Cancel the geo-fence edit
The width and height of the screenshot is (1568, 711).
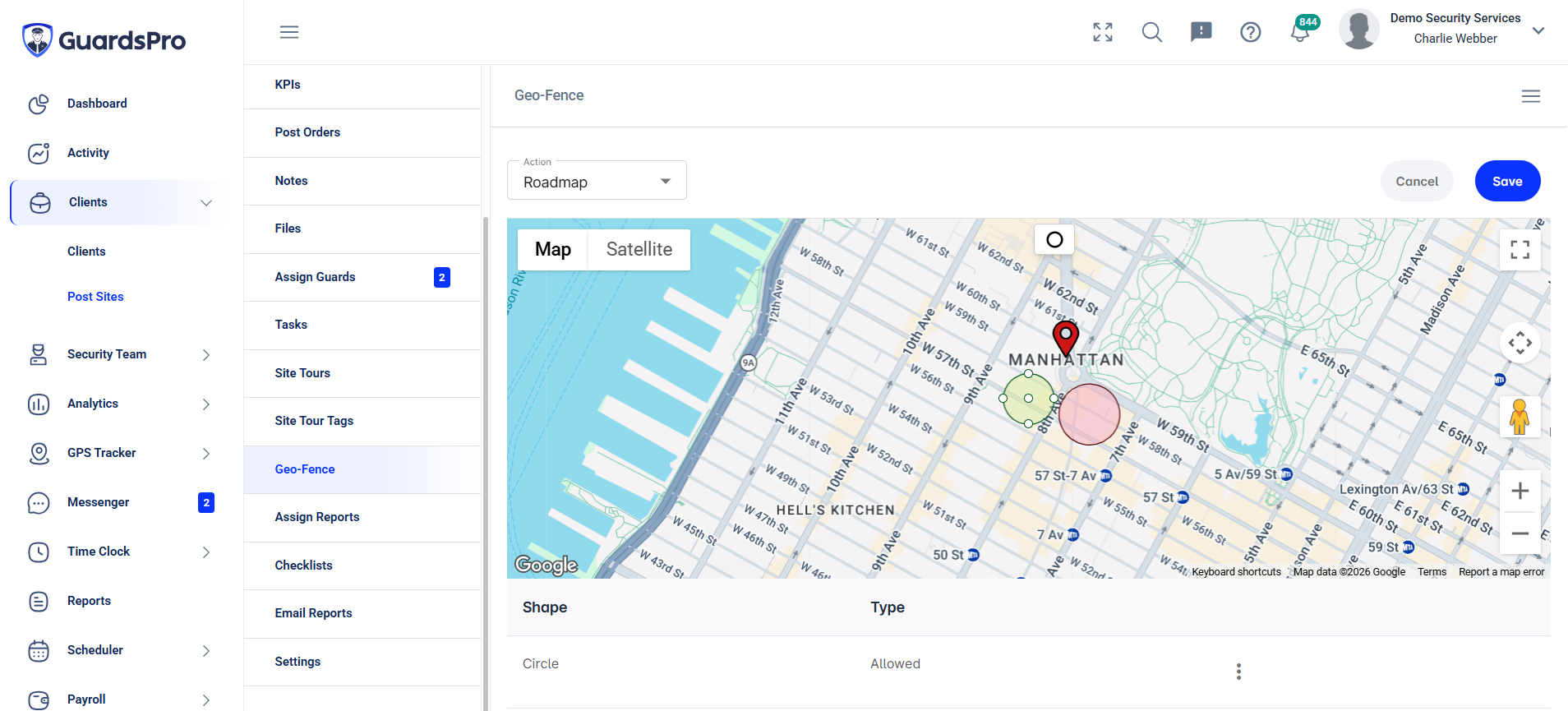tap(1417, 181)
